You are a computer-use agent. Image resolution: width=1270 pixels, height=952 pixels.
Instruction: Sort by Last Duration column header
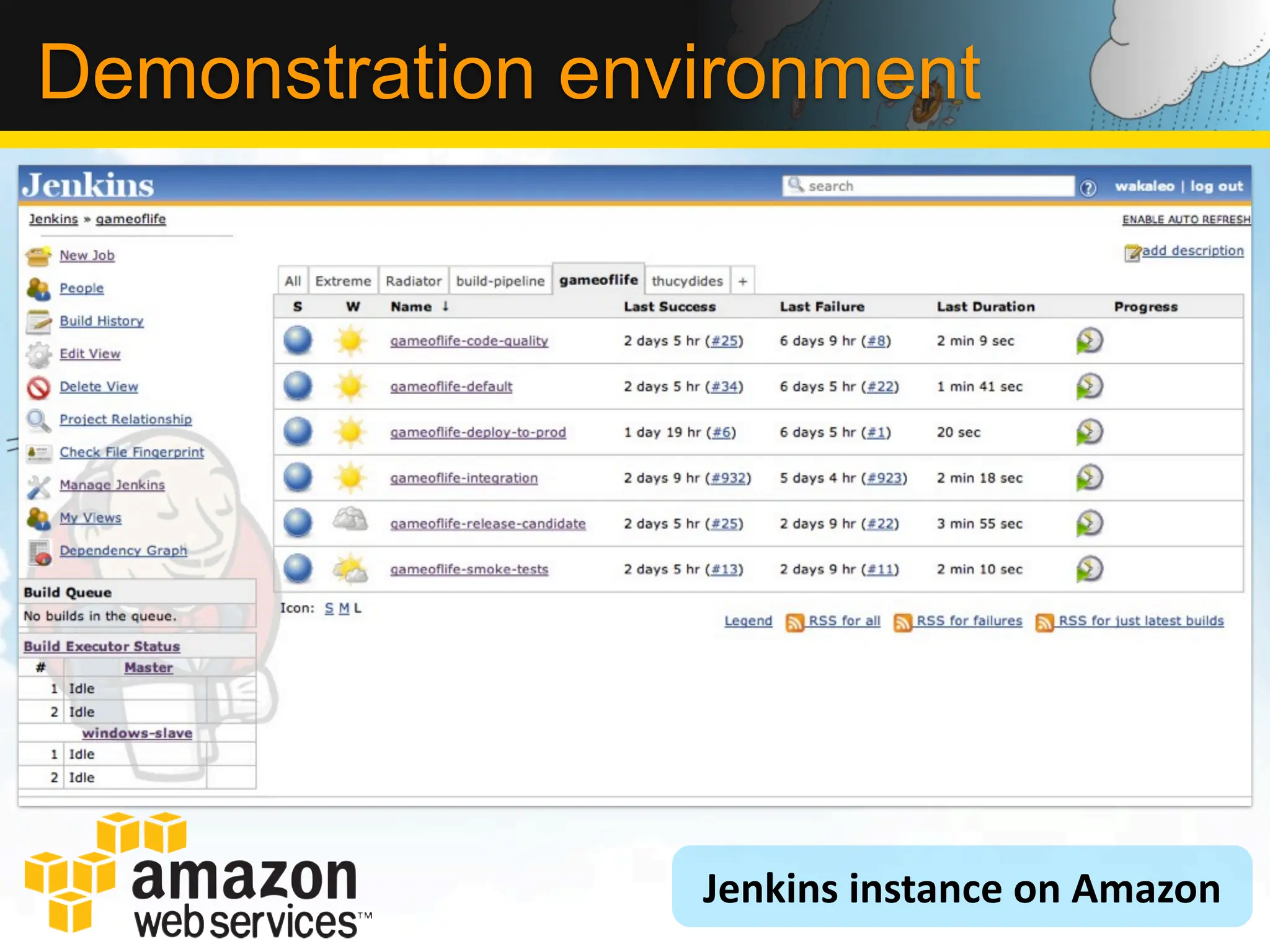pos(986,307)
